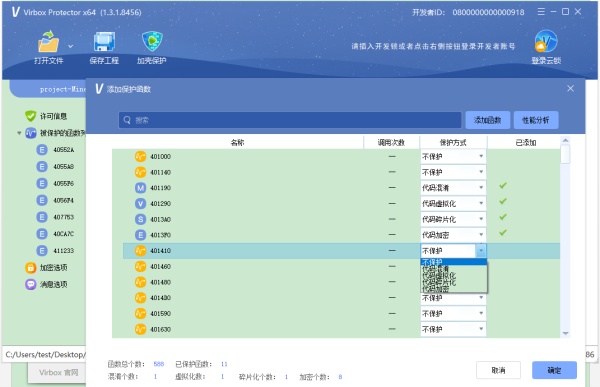Click the scrollbar down arrow in function list
The height and width of the screenshot is (387, 600).
[565, 334]
